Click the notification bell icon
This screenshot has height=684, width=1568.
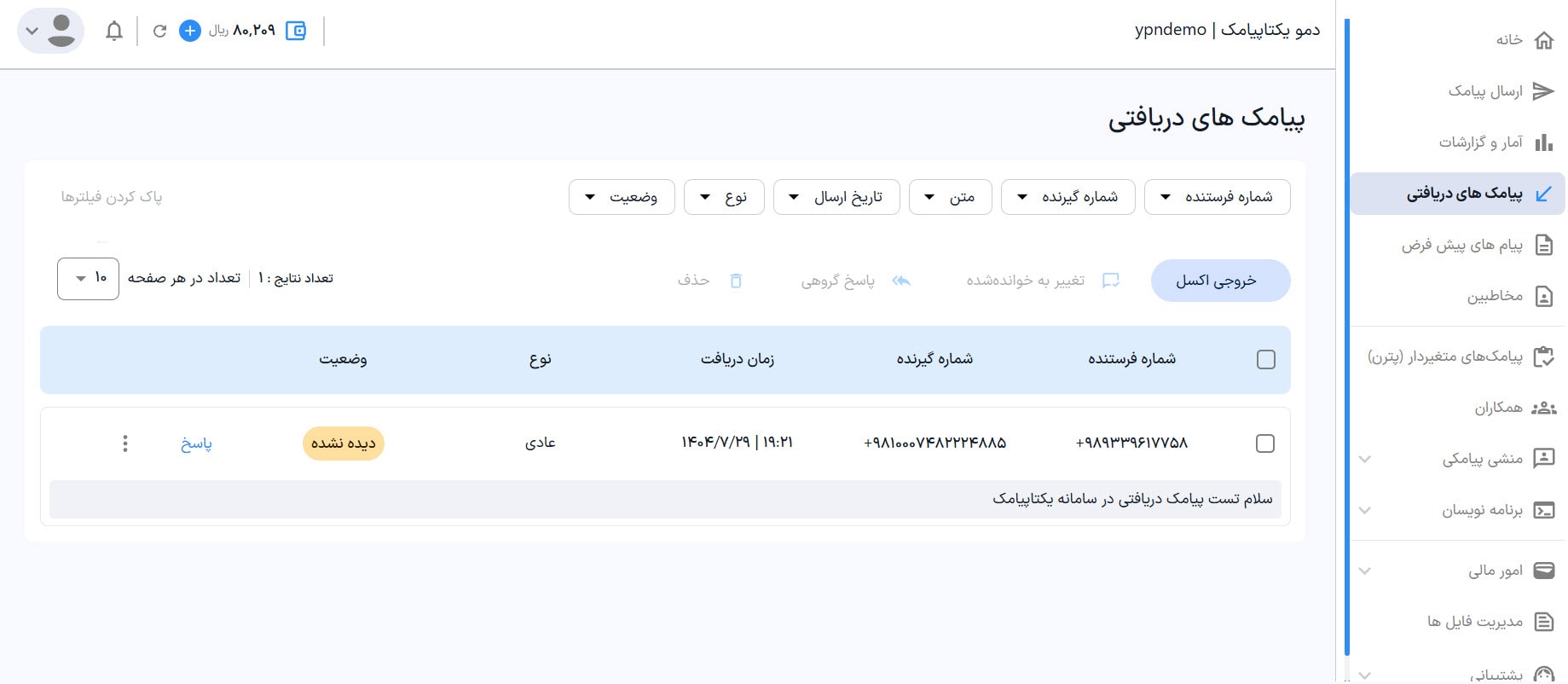click(113, 32)
